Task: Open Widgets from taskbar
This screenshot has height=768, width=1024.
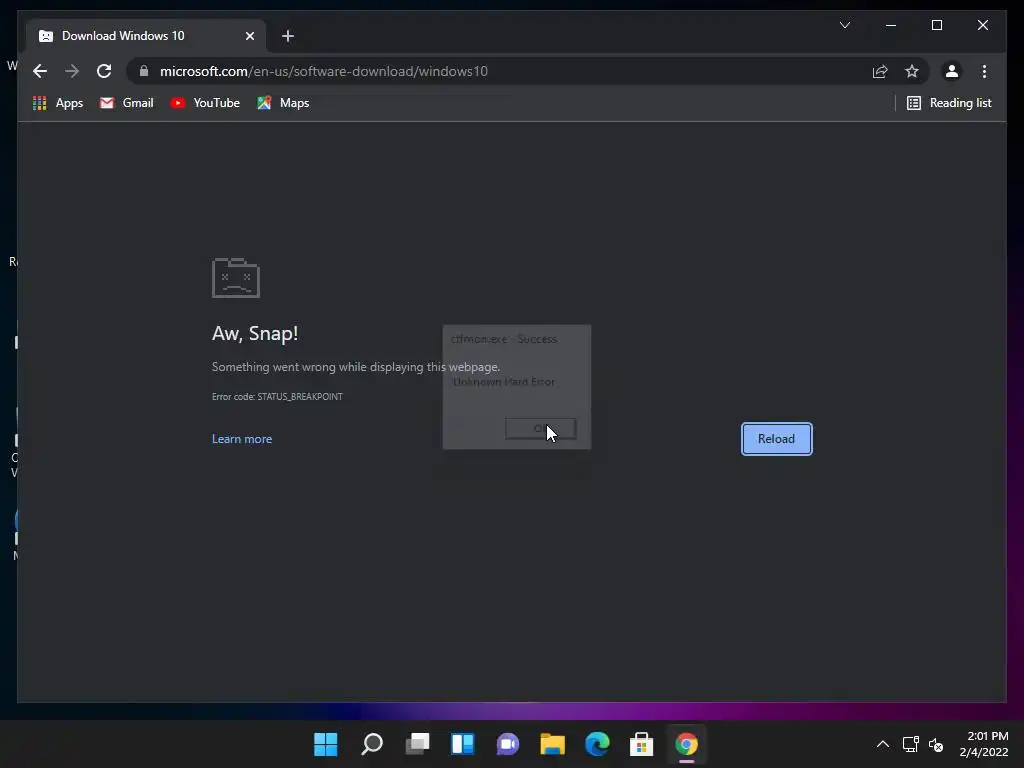Action: point(462,744)
